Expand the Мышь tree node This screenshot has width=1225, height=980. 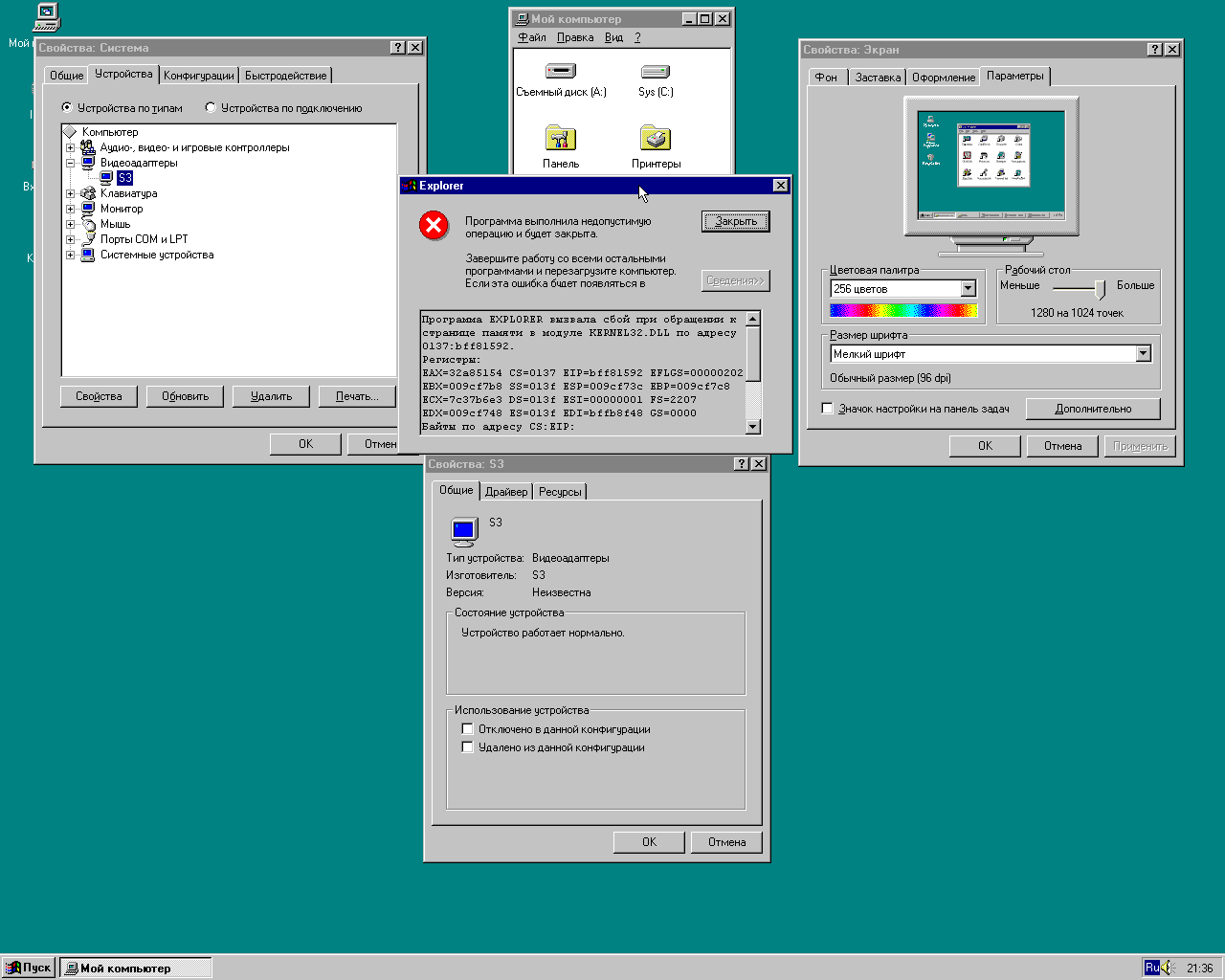70,224
